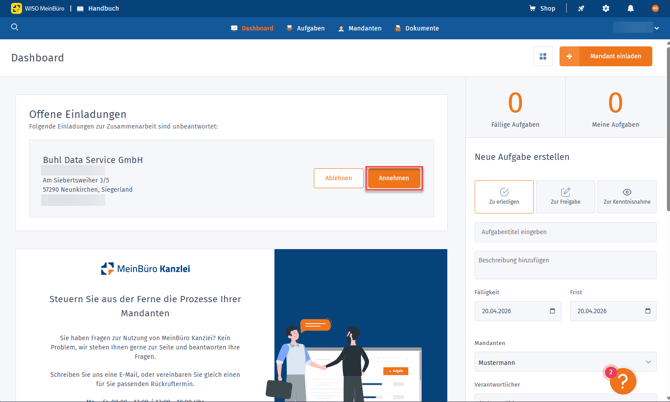Image resolution: width=670 pixels, height=402 pixels.
Task: Click the WISO MeinBüro logo icon
Action: [16, 8]
